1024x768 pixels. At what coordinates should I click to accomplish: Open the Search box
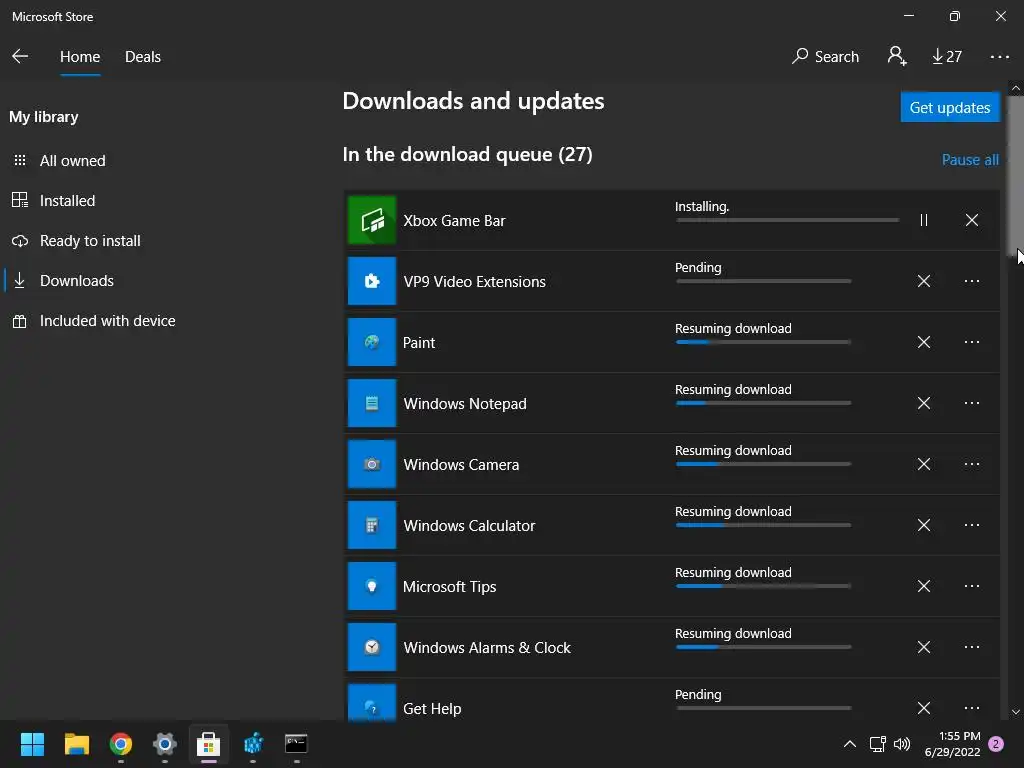[825, 57]
